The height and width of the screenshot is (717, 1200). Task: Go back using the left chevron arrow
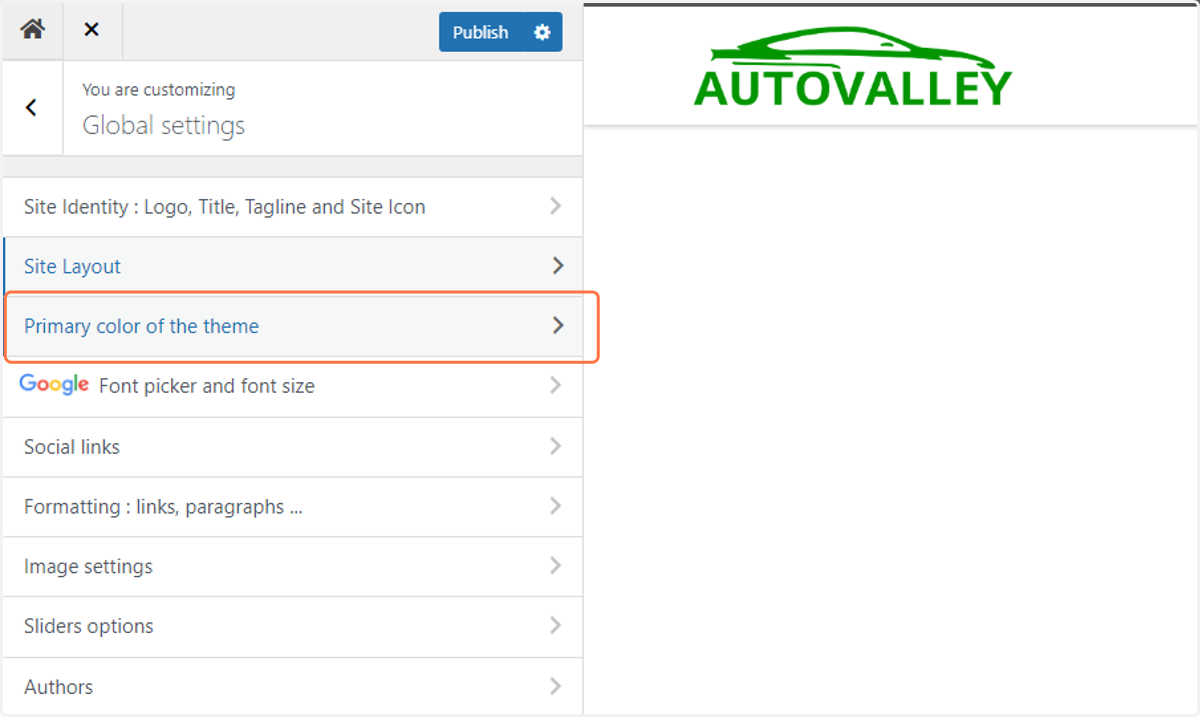pos(32,107)
